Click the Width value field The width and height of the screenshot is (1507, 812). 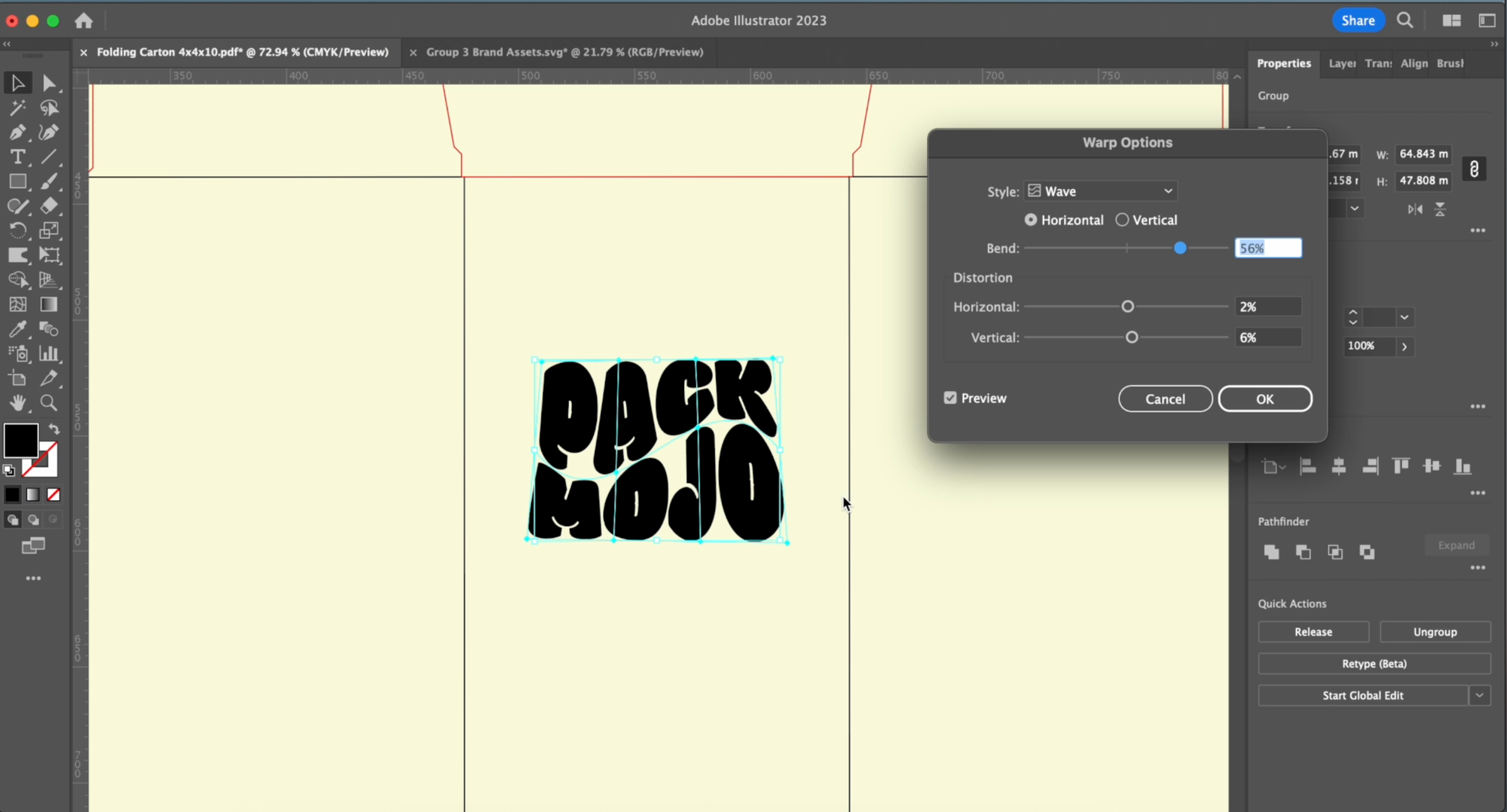(1423, 154)
